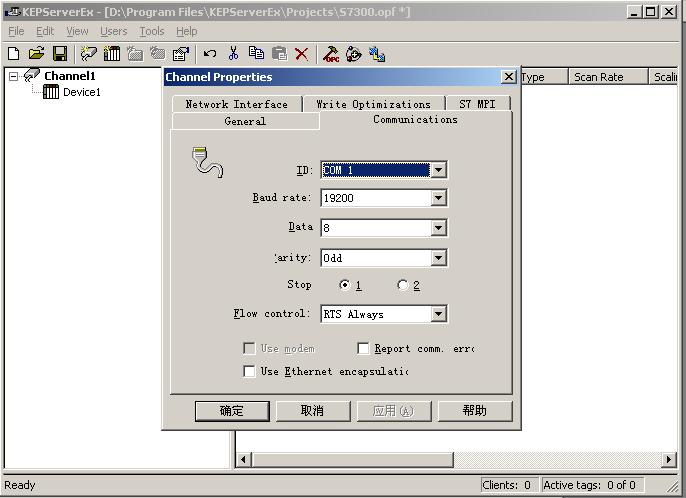Click the Save Project disk icon
686x498 pixels.
pos(60,54)
